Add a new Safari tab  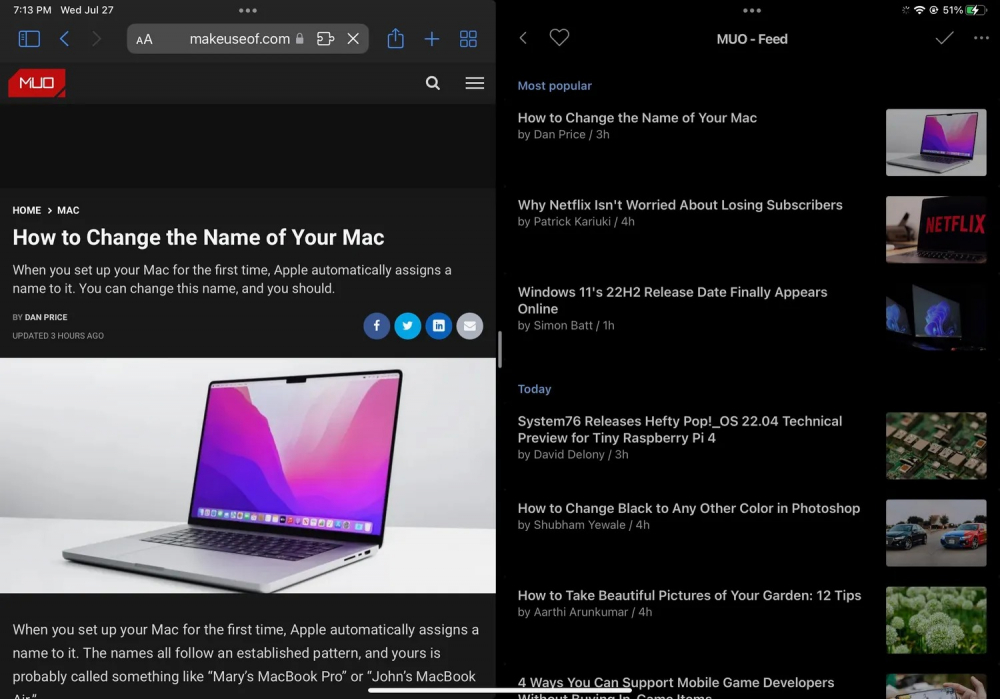(432, 39)
